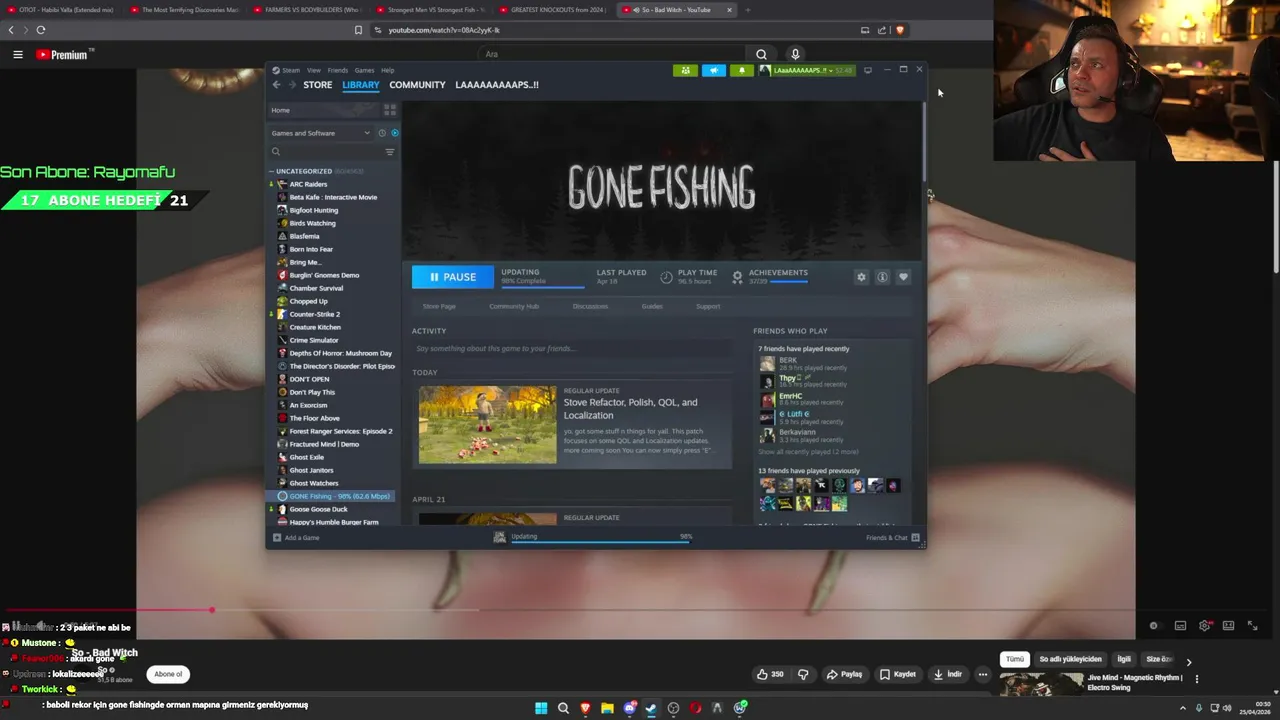Use YouTube voice search microphone
Screen dimensions: 1280x720
(795, 54)
